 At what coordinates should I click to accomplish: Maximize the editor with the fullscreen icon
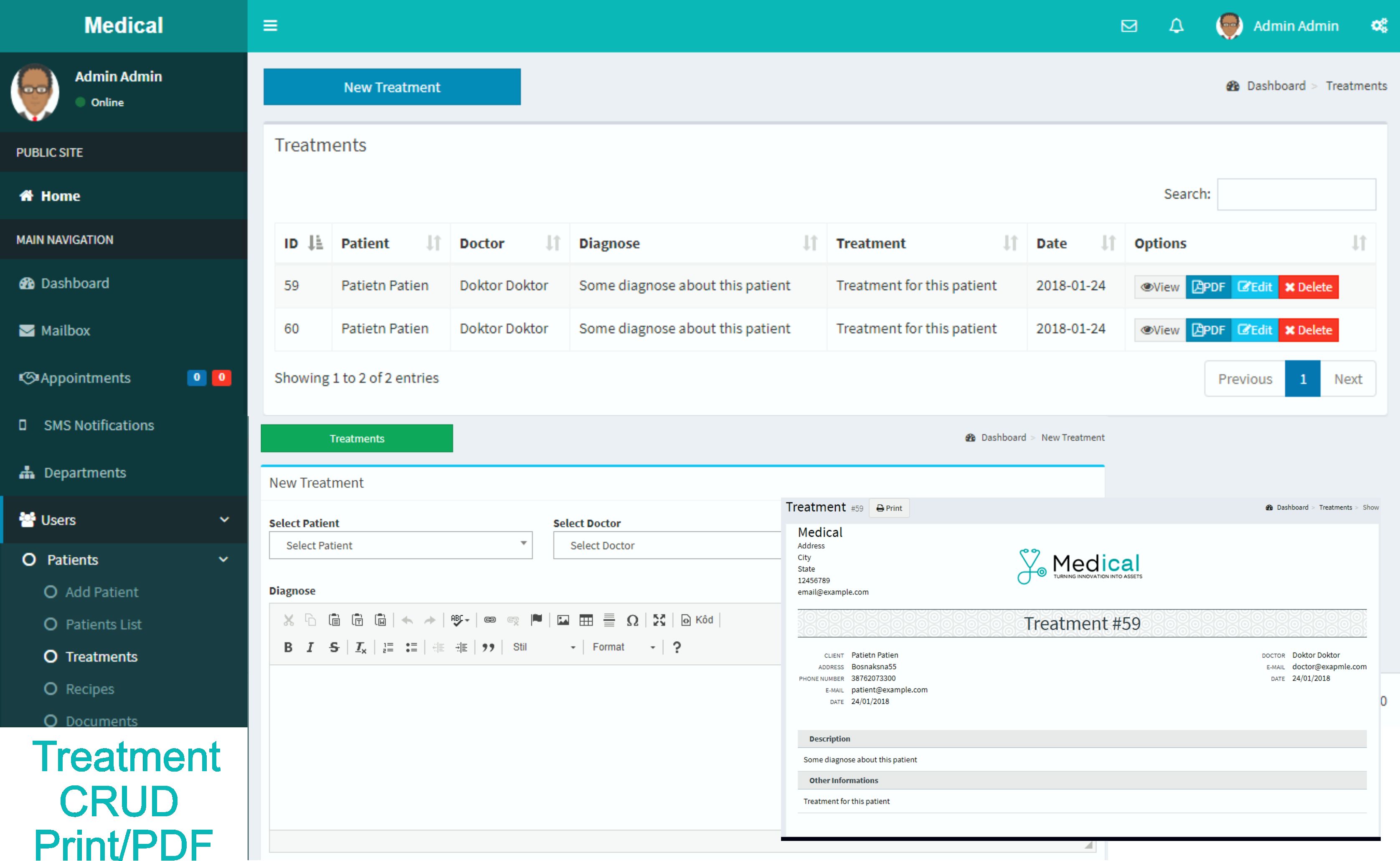(659, 620)
